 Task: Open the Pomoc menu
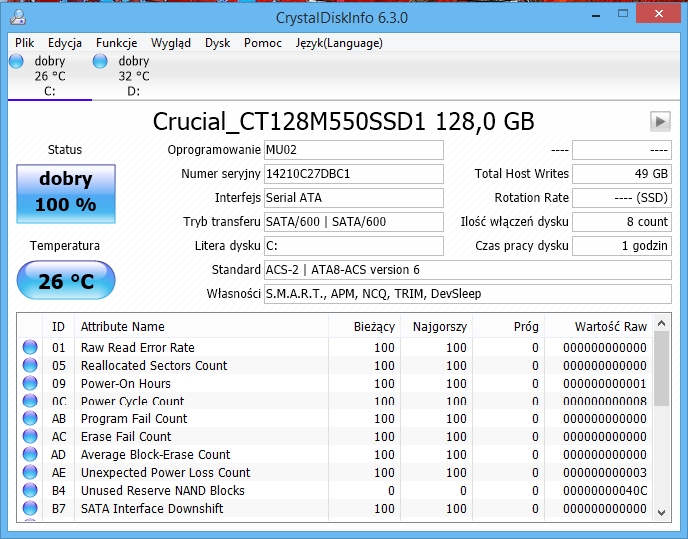[263, 43]
